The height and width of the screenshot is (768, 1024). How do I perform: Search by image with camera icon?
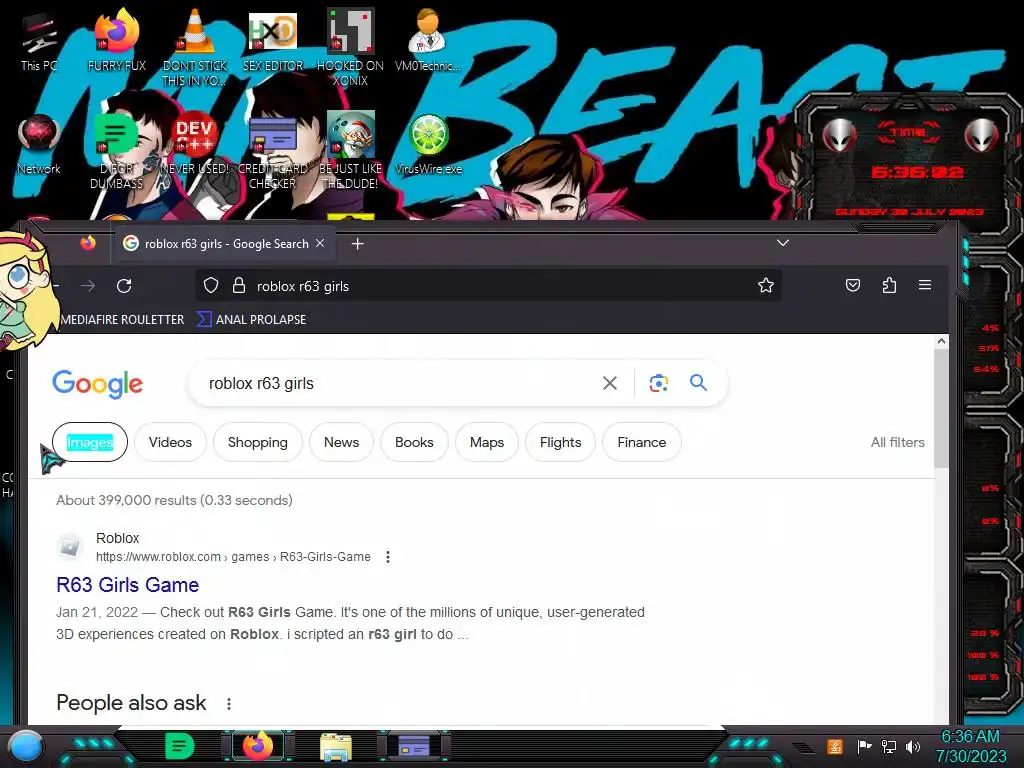click(x=658, y=383)
